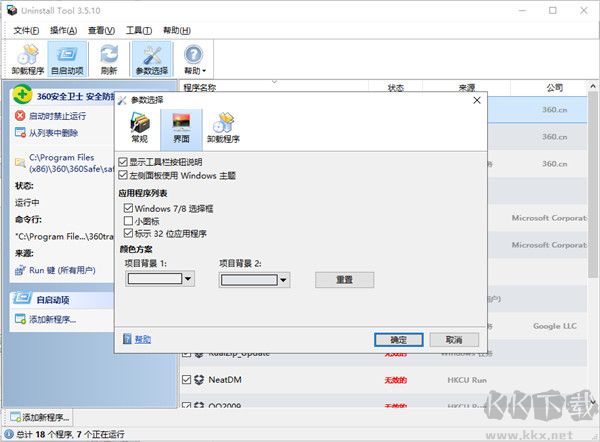Viewport: 600px width, 442px height.
Task: Click the bottom 添加新程序... button
Action: pos(39,417)
